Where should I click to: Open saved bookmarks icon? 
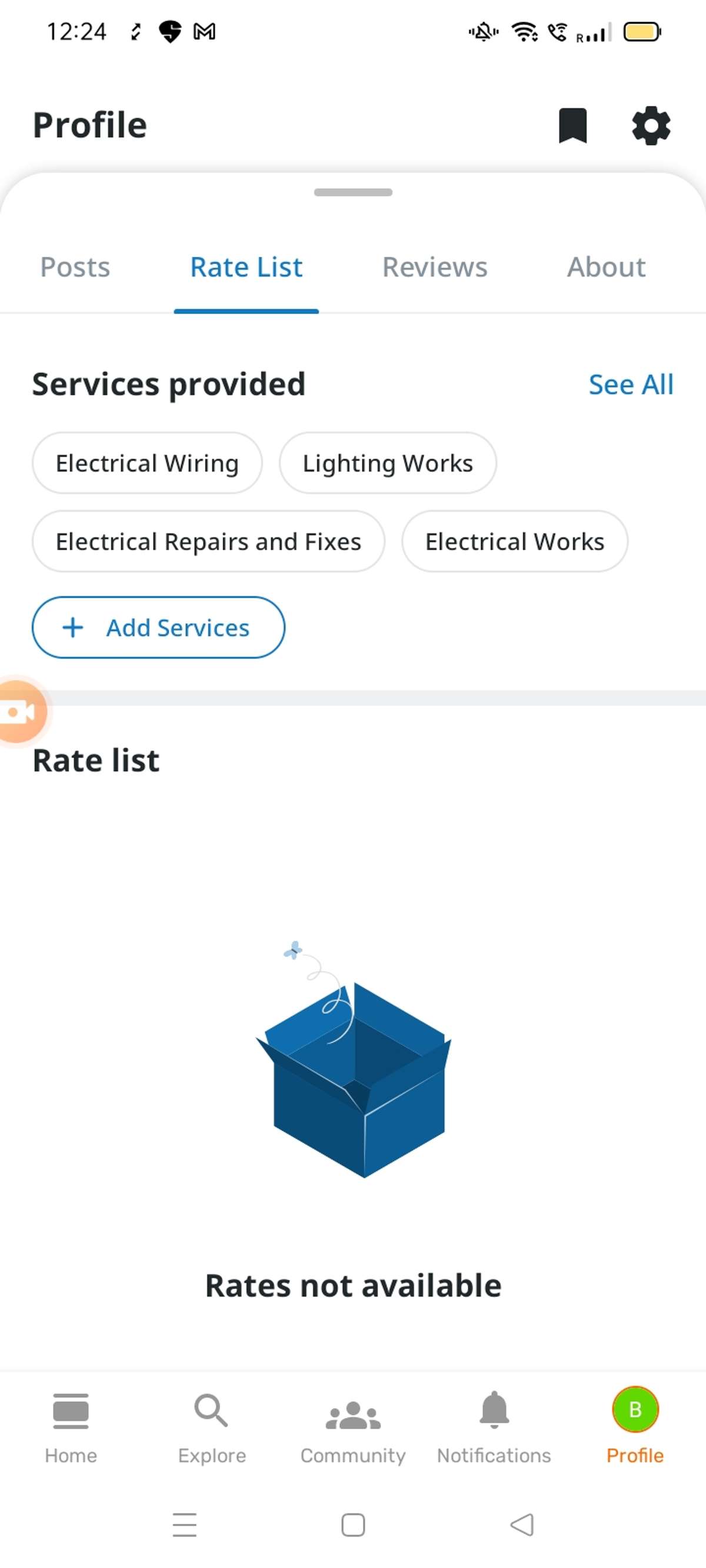[x=572, y=126]
